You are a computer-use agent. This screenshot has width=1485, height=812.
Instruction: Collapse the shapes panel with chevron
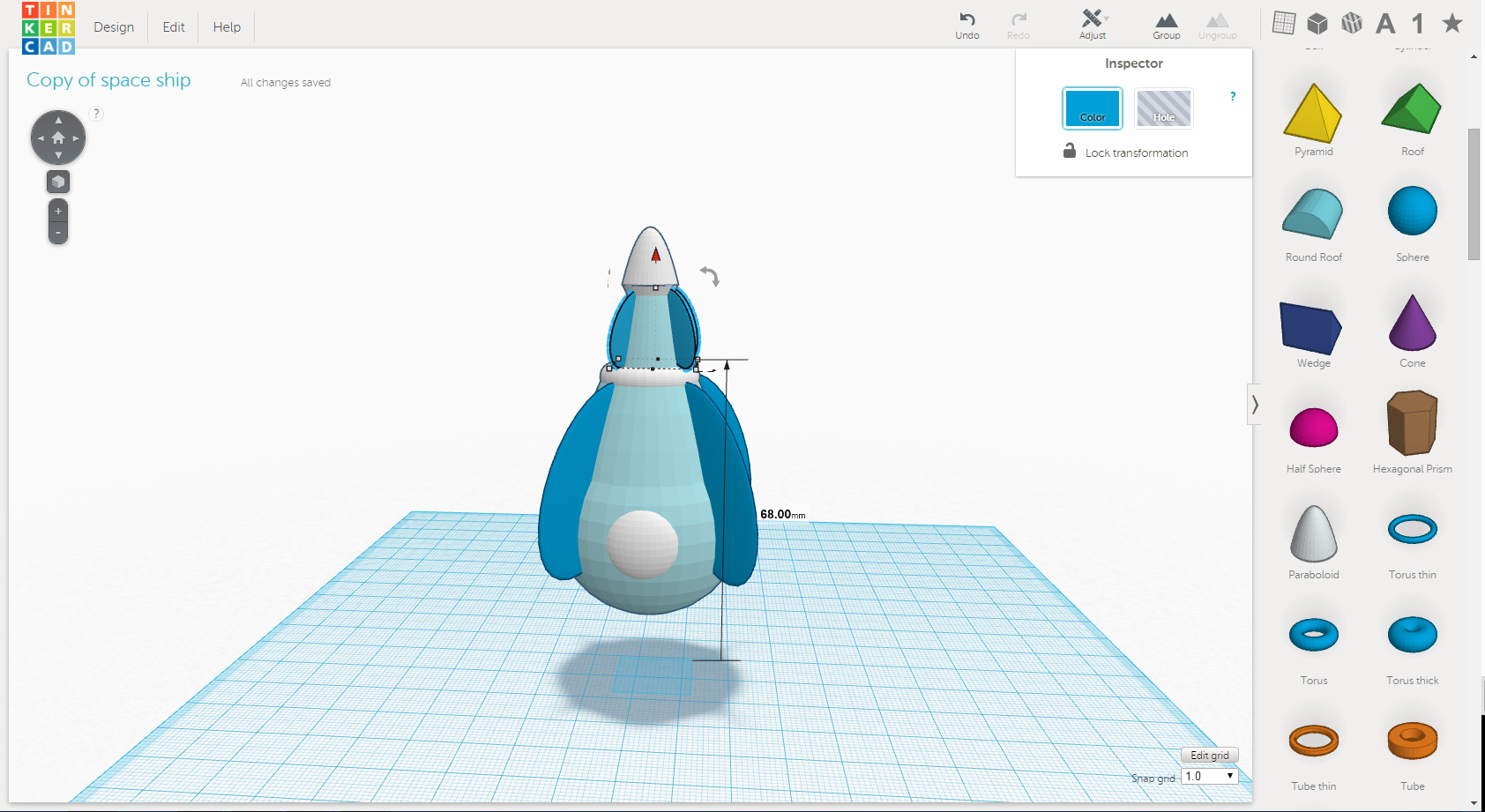1255,405
